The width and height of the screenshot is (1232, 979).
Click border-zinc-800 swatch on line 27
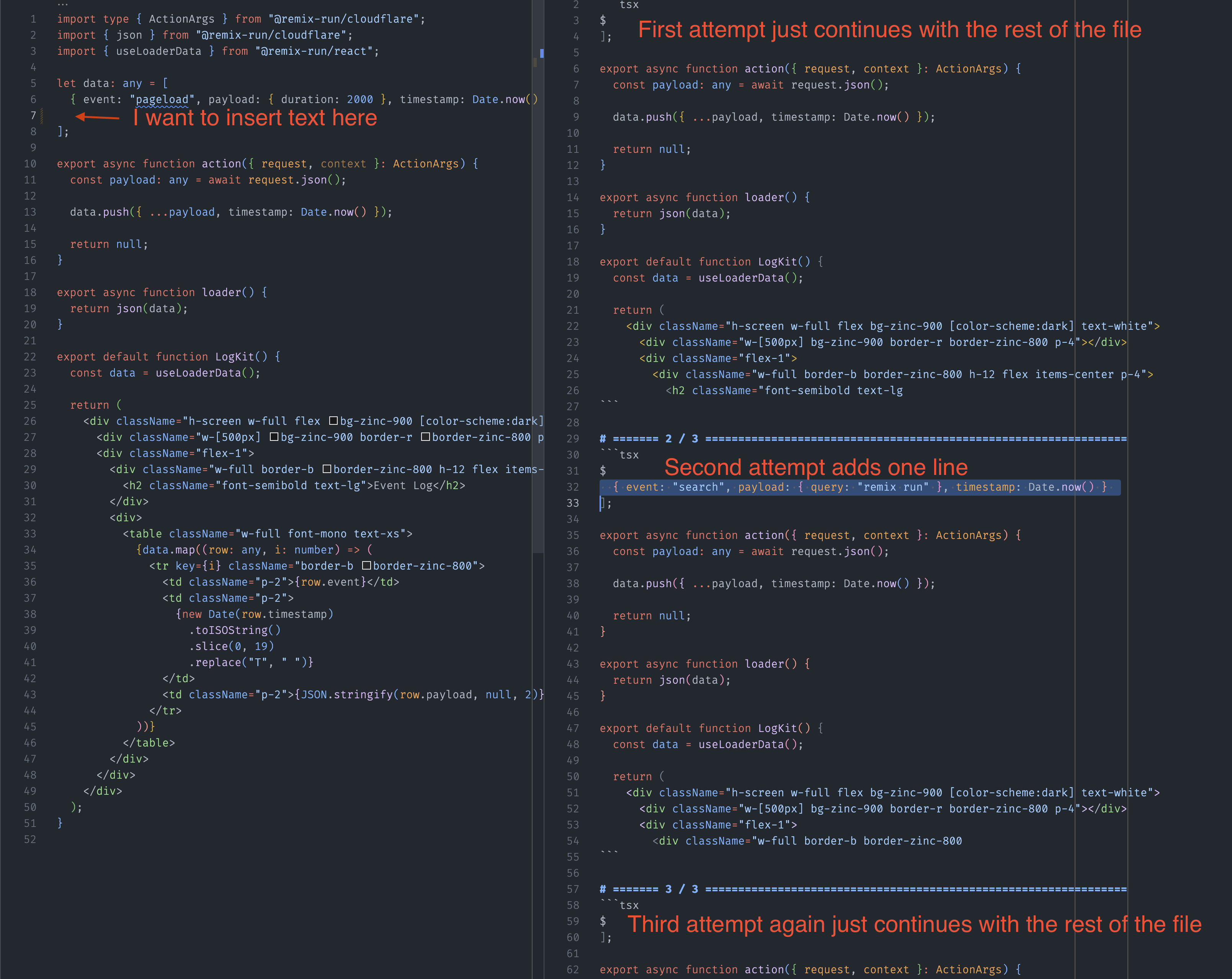[425, 437]
